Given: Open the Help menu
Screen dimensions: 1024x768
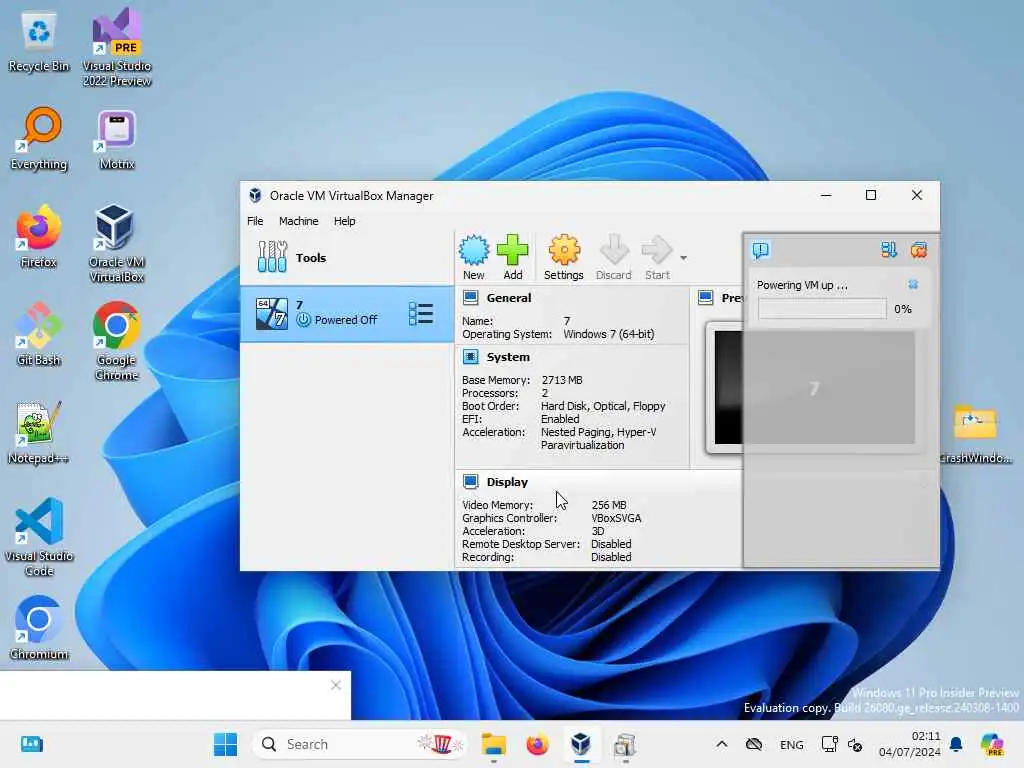Looking at the screenshot, I should [345, 221].
